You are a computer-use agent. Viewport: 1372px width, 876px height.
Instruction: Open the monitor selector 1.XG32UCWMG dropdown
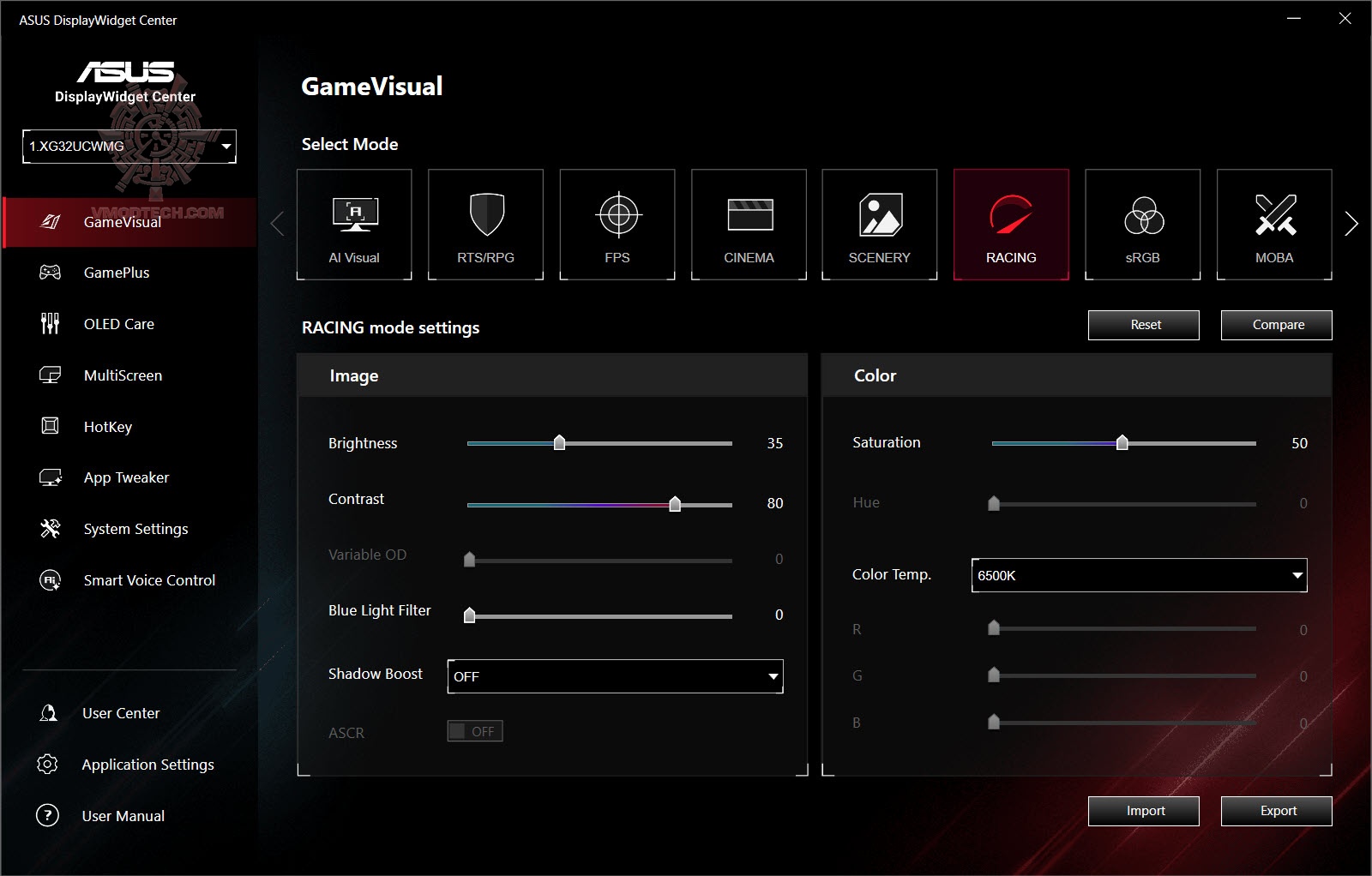129,147
